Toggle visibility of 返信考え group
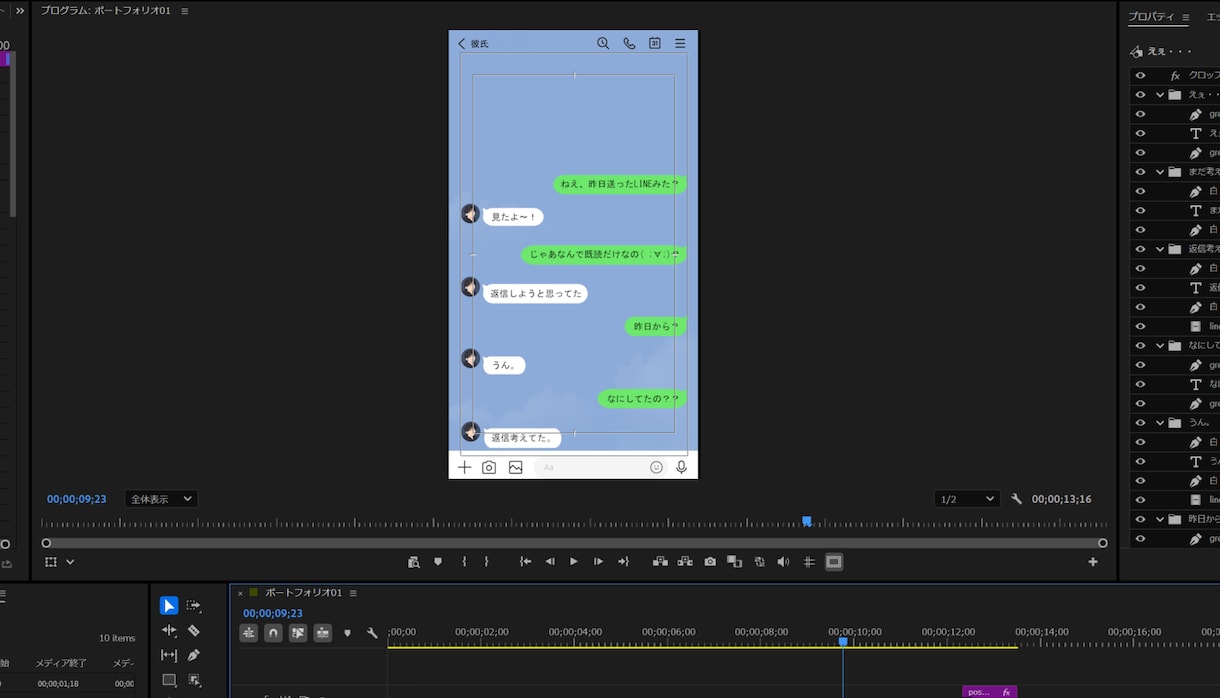Viewport: 1220px width, 698px height. tap(1140, 249)
